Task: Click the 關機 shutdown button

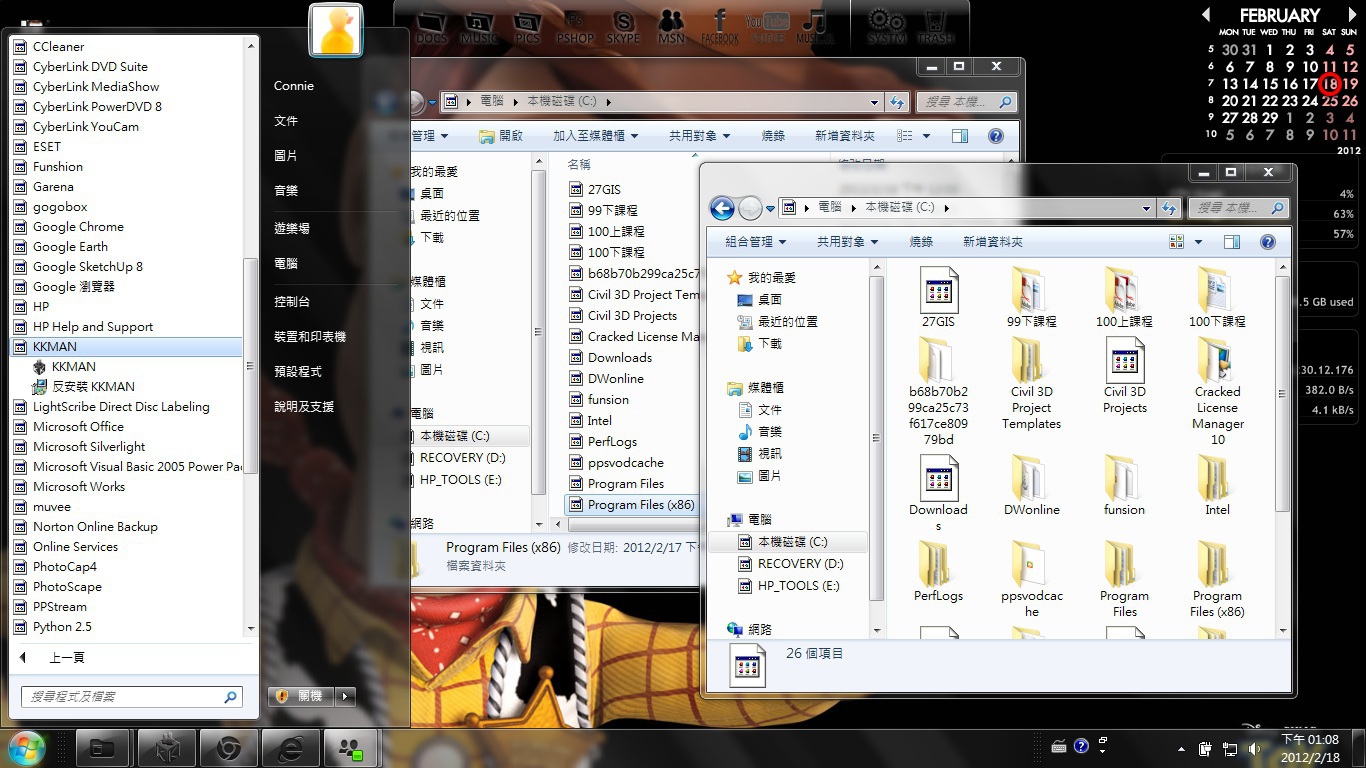Action: [301, 696]
